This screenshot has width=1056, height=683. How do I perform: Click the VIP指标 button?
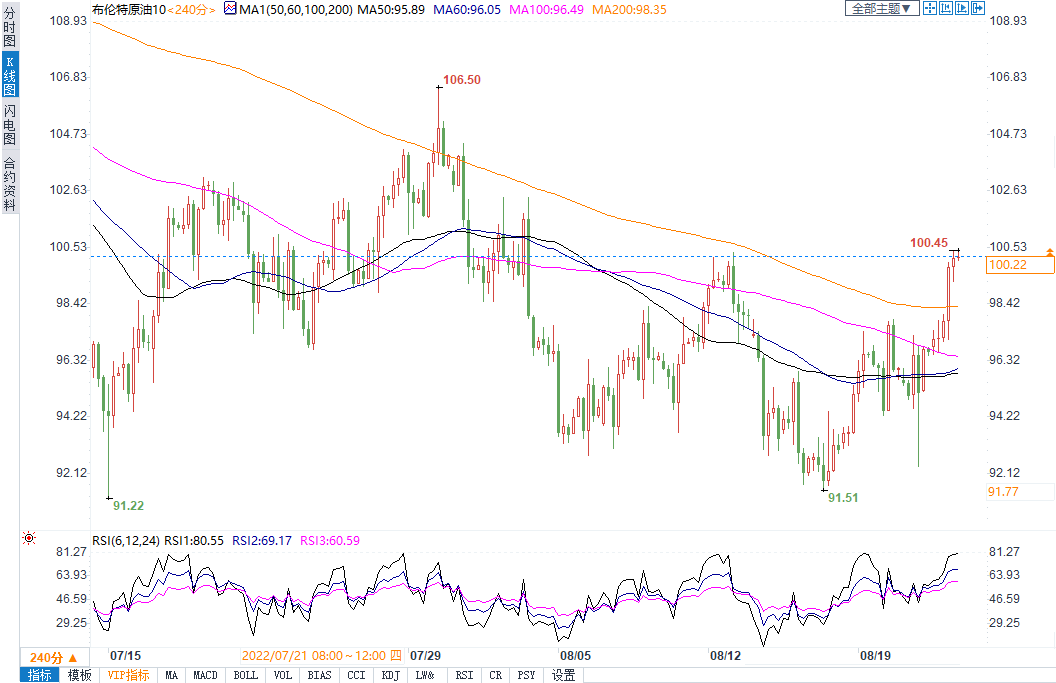point(128,675)
